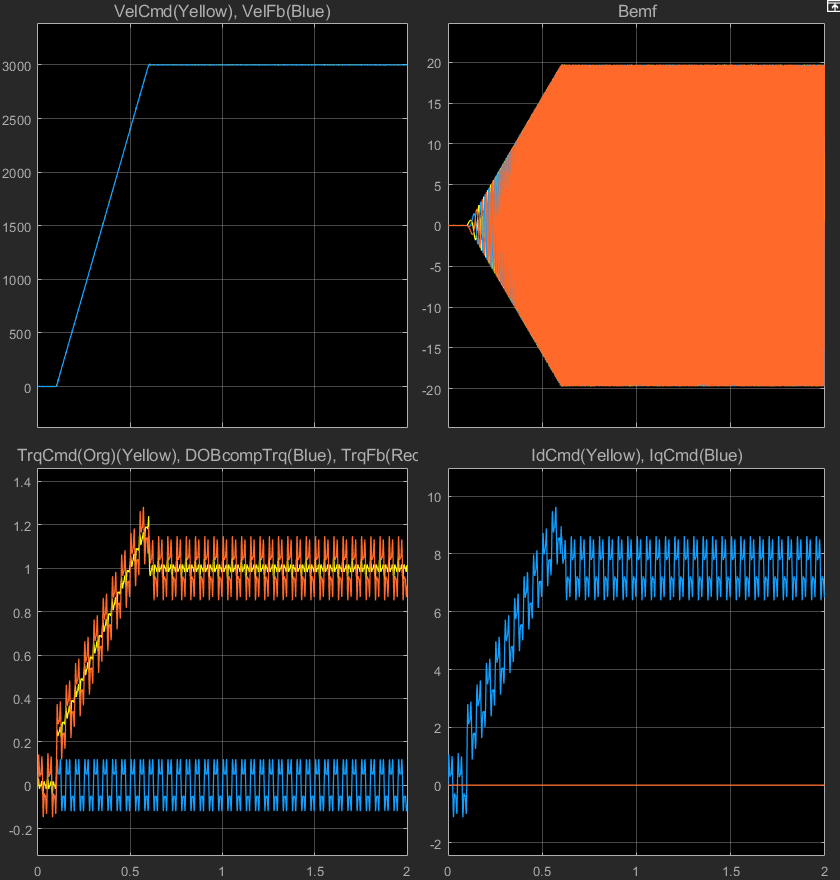Click the -5 tick label on Bemf plot
This screenshot has height=880, width=840.
coord(435,268)
